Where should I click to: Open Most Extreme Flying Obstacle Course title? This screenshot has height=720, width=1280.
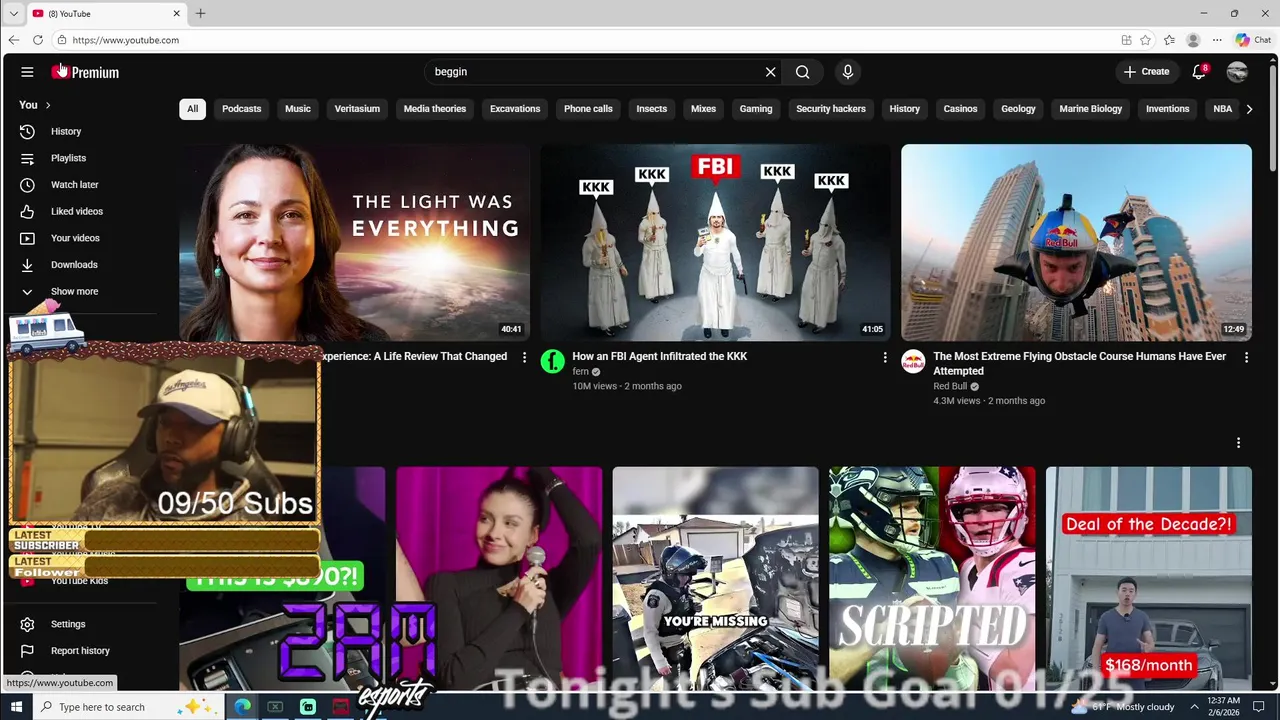1079,363
